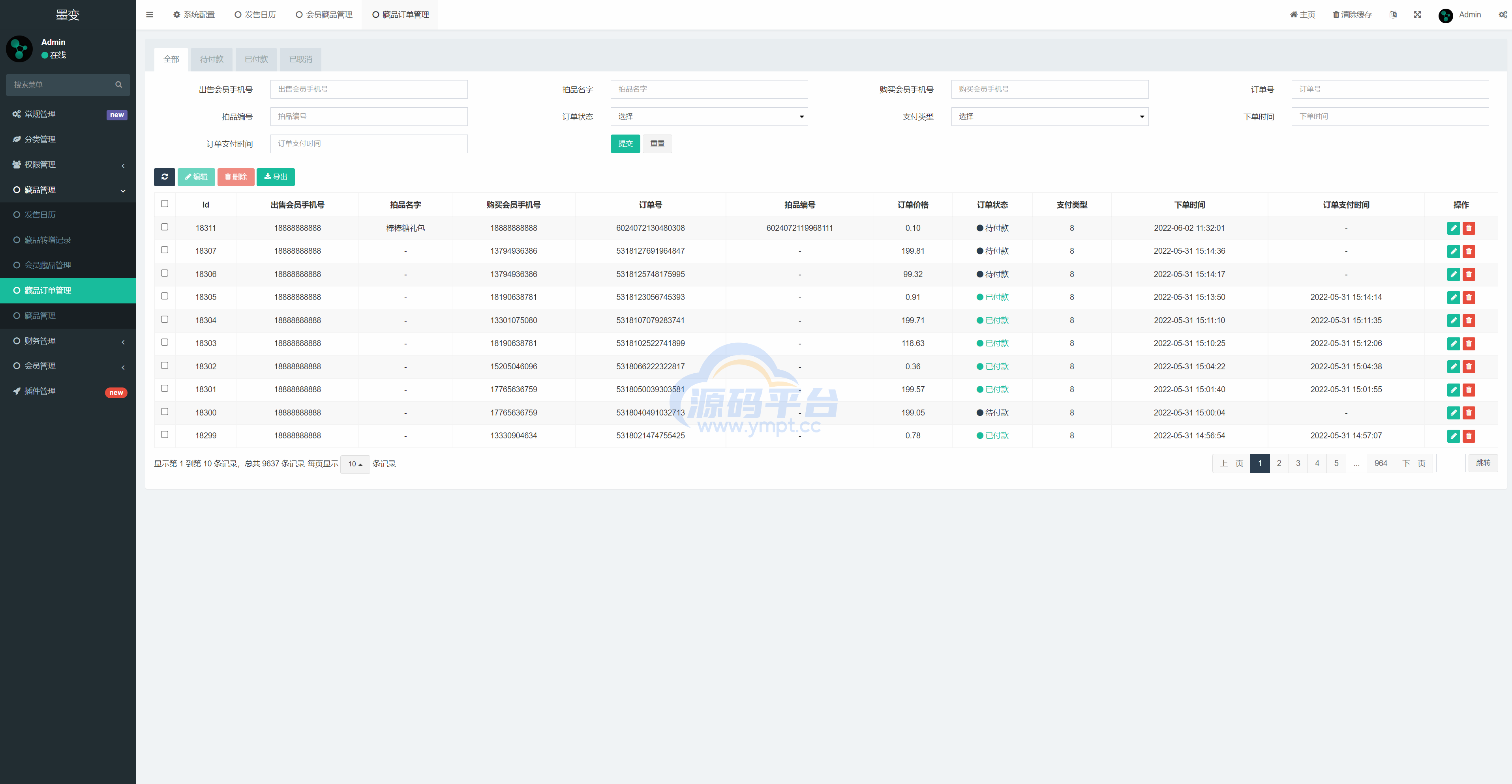Open the 发售日历 top tab
1512x784 pixels.
click(255, 15)
